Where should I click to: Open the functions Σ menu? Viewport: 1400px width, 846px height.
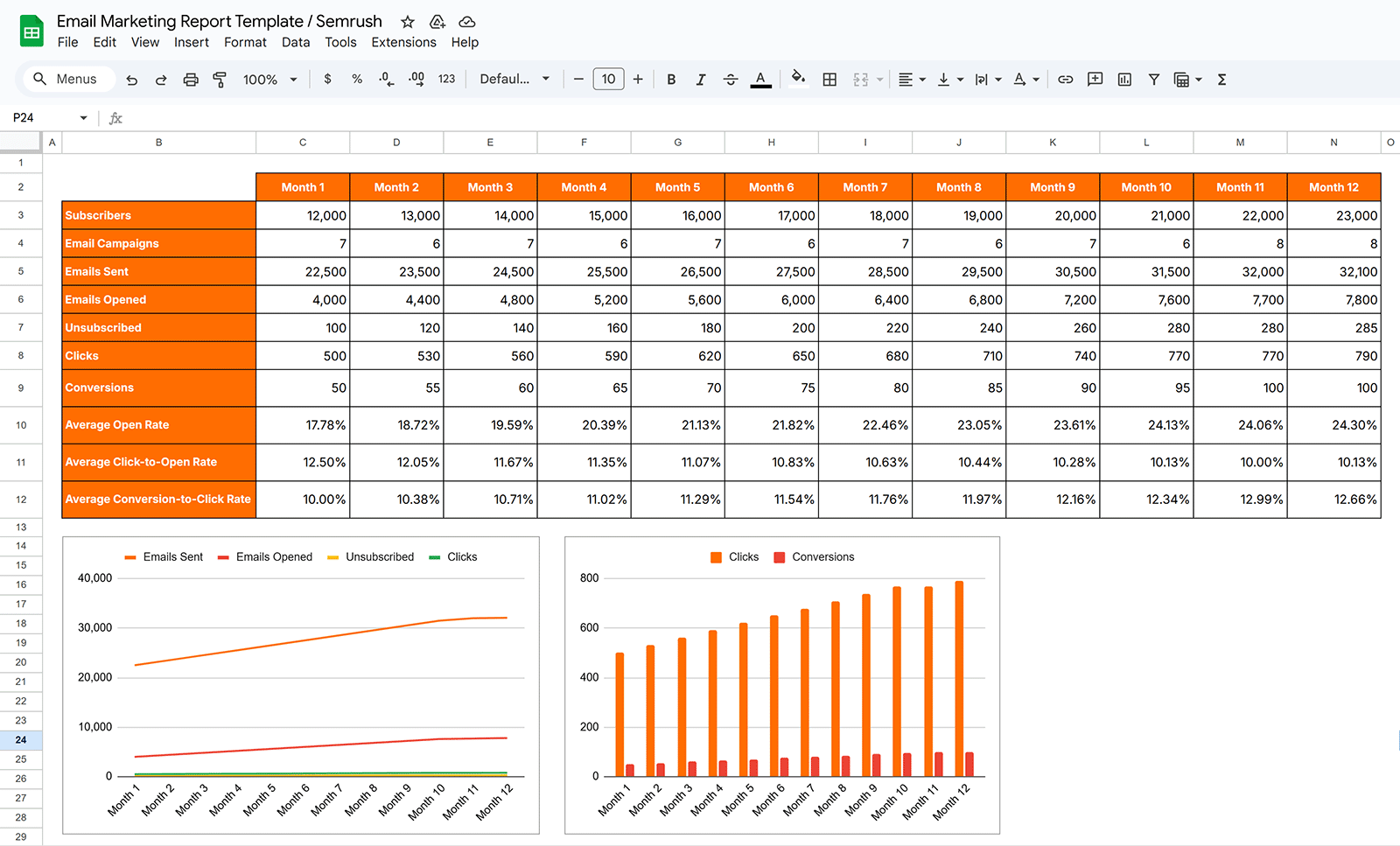1221,79
